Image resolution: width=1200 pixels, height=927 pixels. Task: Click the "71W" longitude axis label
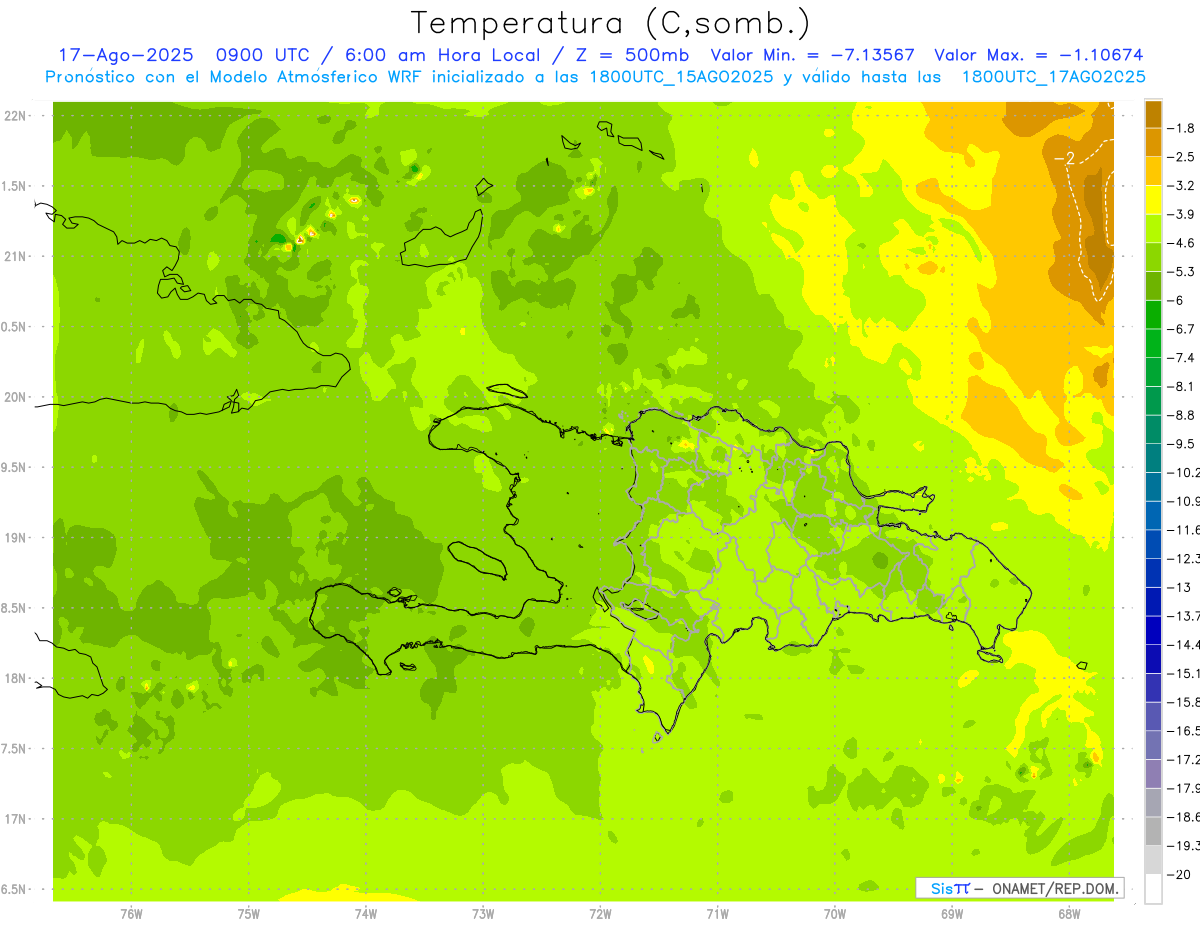coord(717,914)
